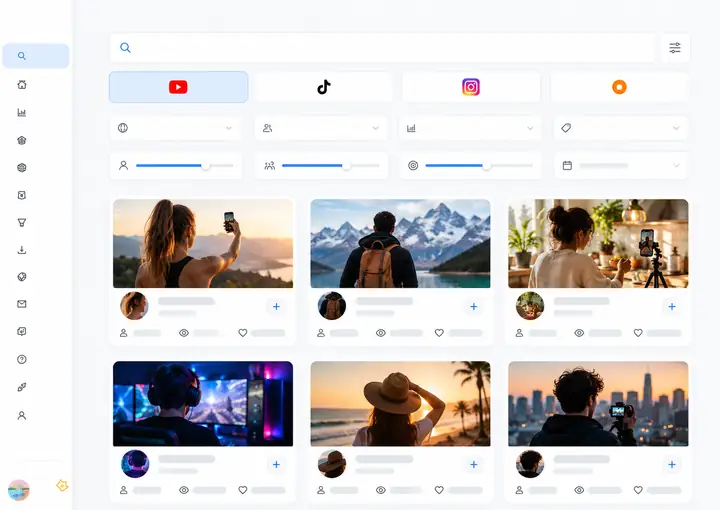The width and height of the screenshot is (720, 510).
Task: Click eye icon on city photographer card
Action: [x=579, y=490]
